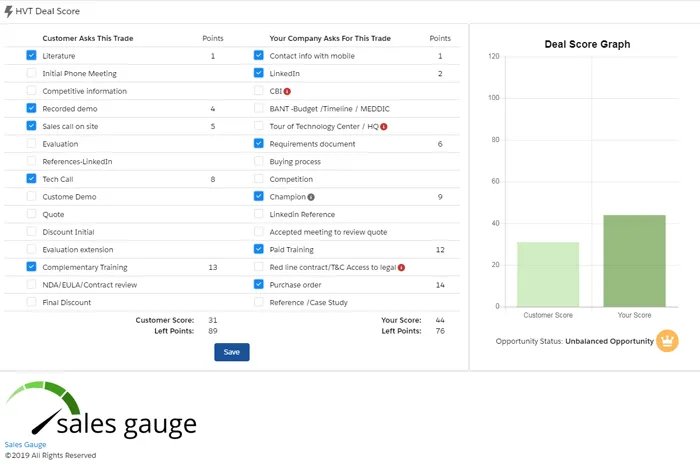Click the Deal Score Graph title
Viewport: 700px width, 467px height.
click(x=588, y=44)
